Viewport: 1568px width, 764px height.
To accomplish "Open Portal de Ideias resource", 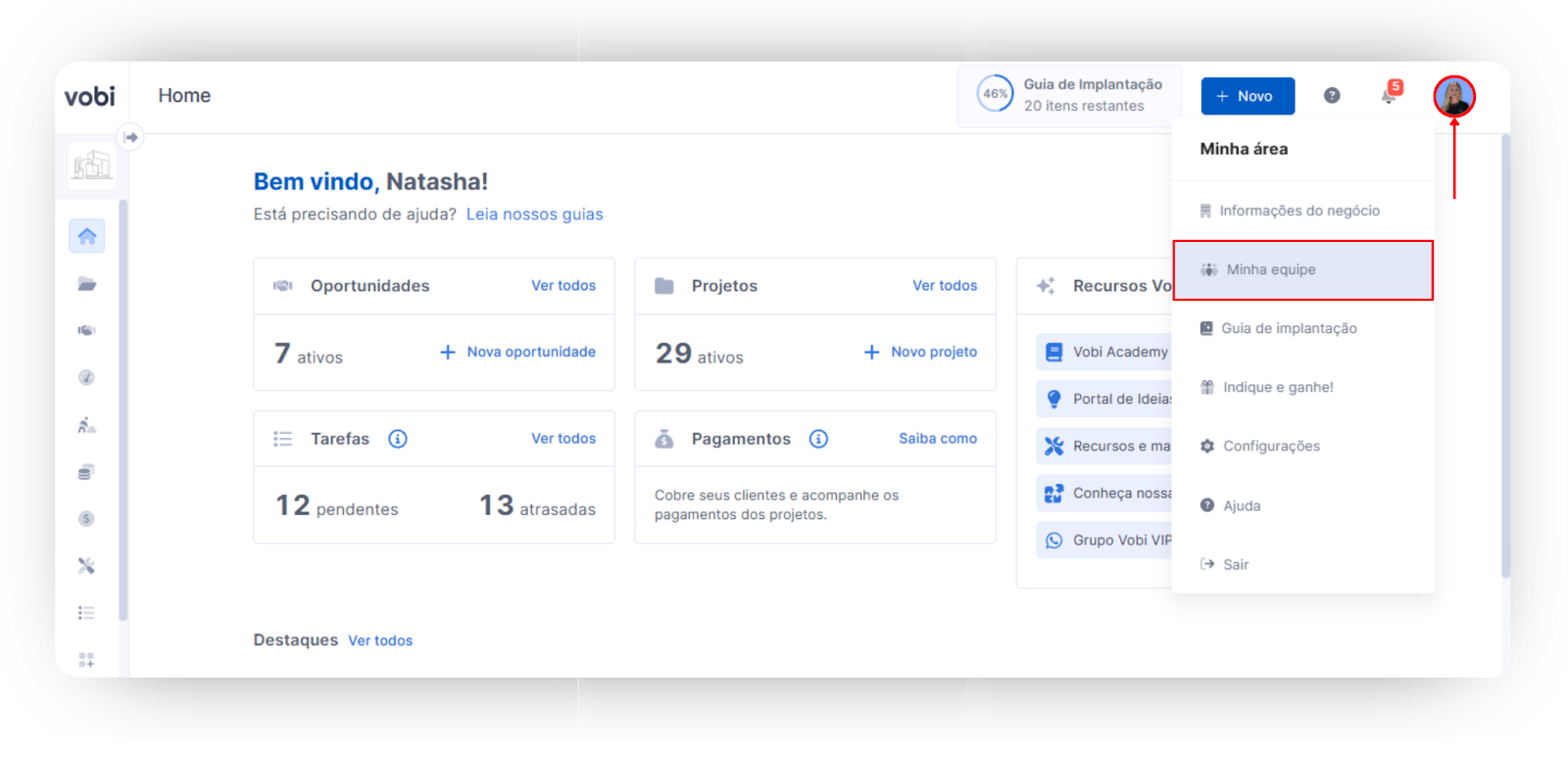I will click(x=1105, y=399).
